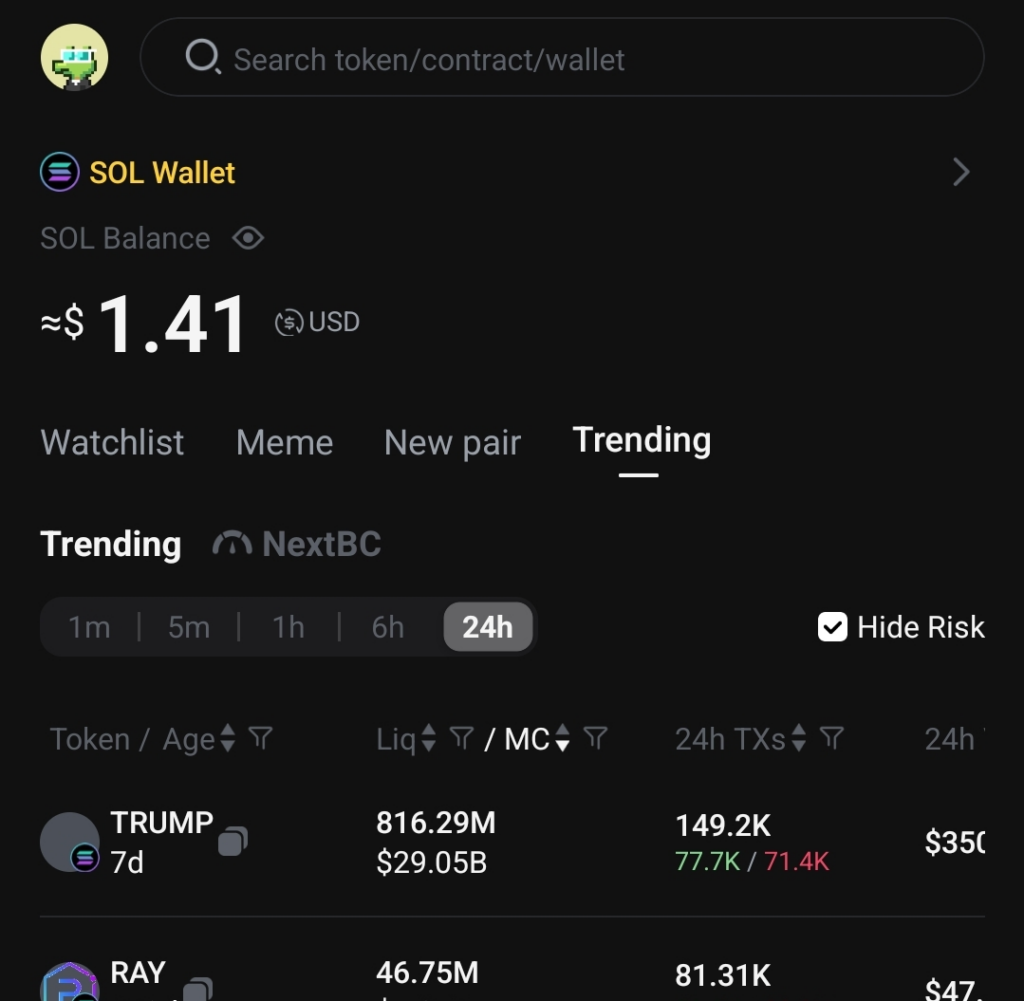Open the MC column filter funnel
The height and width of the screenshot is (1001, 1024).
[595, 739]
